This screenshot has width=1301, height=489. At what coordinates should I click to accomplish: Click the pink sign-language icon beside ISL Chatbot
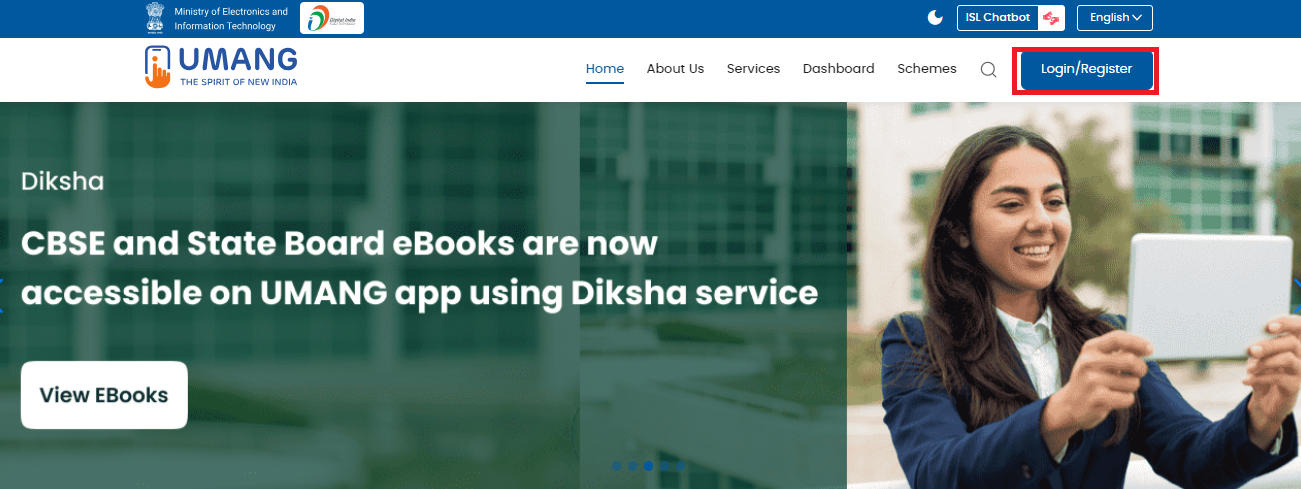click(x=1050, y=18)
